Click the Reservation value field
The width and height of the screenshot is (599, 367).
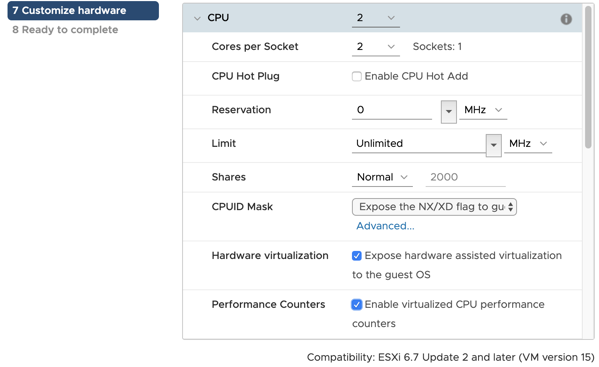click(x=392, y=110)
